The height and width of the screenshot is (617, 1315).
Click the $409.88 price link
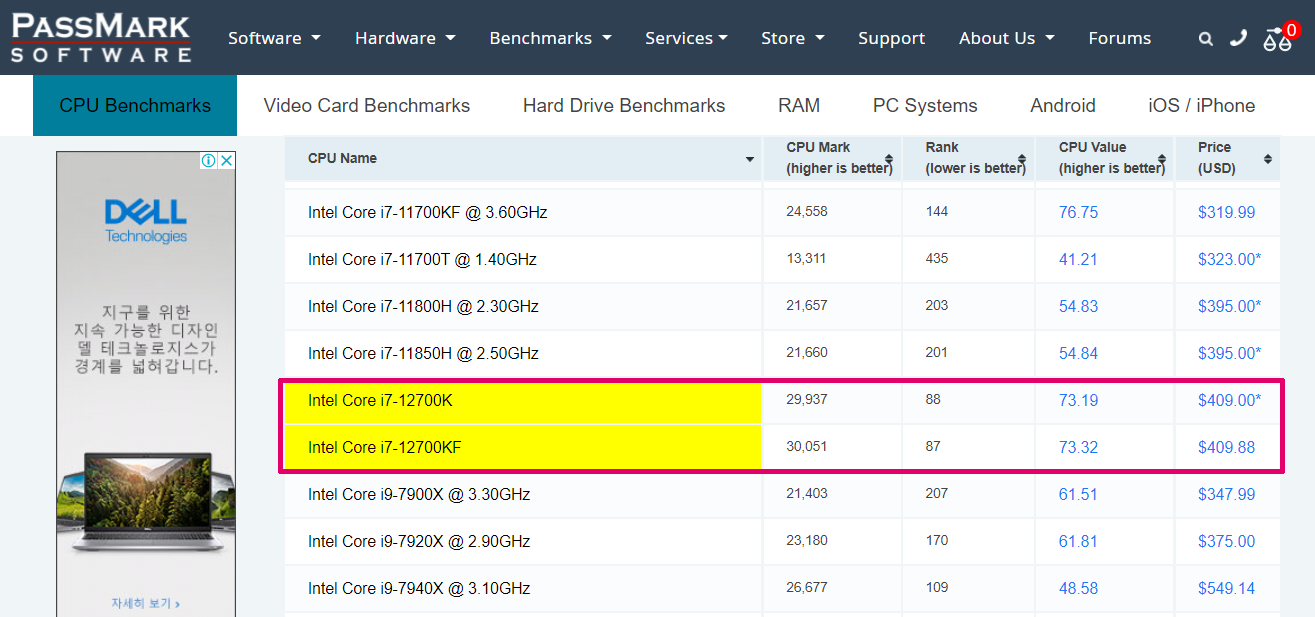[x=1227, y=447]
